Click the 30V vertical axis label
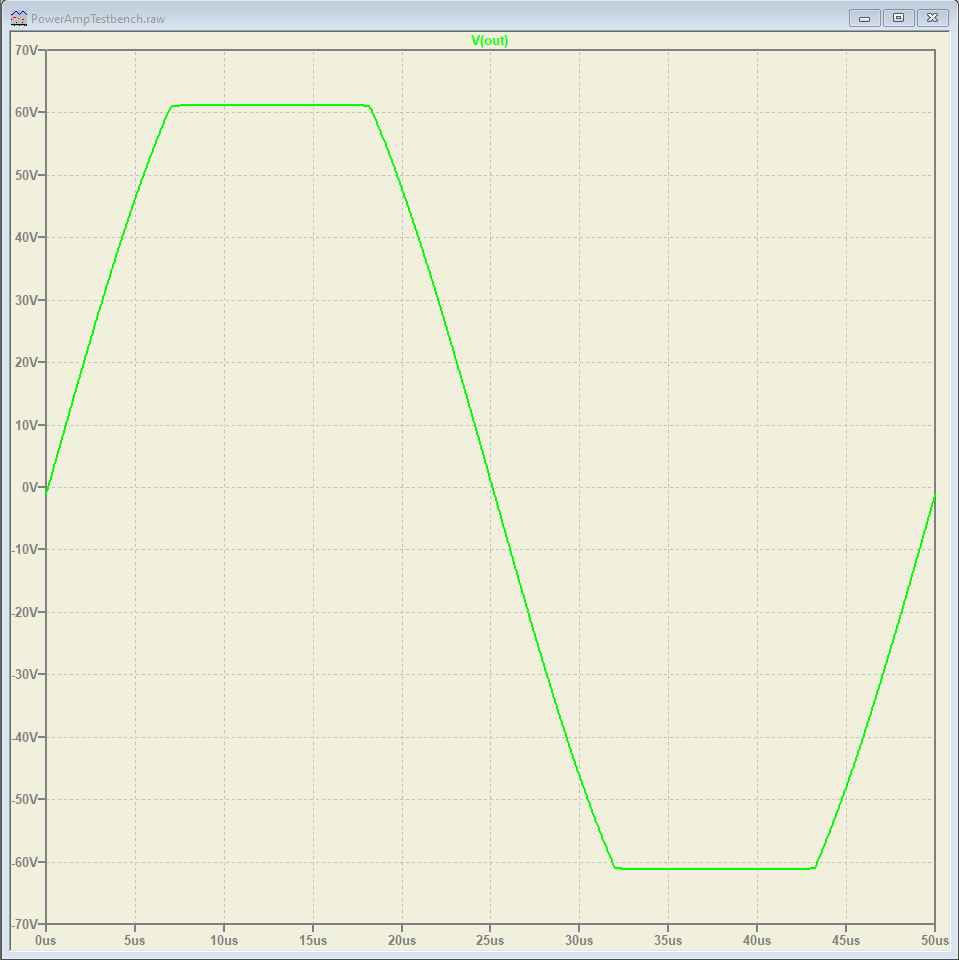This screenshot has height=960, width=959. 26,300
